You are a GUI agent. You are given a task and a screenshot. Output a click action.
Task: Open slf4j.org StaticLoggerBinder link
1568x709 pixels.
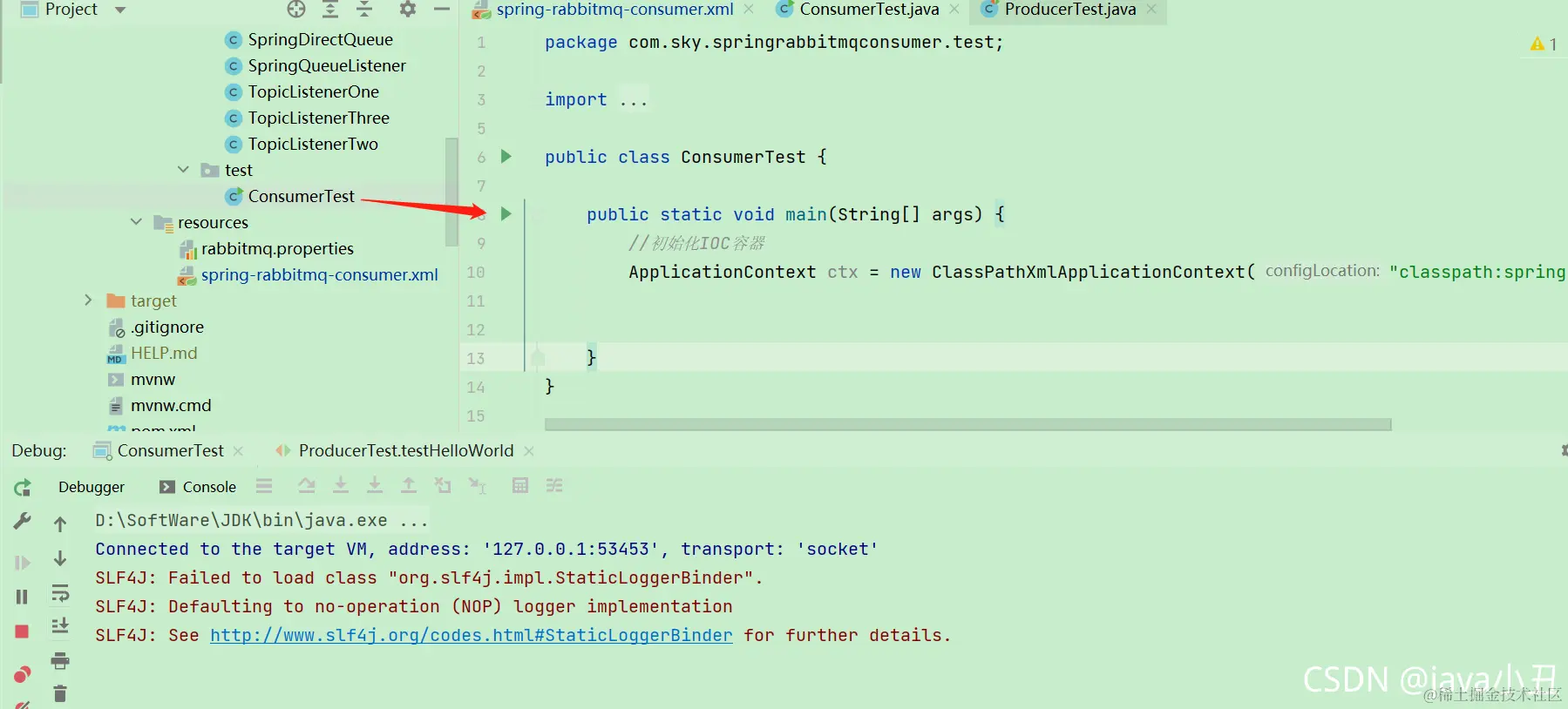click(472, 636)
